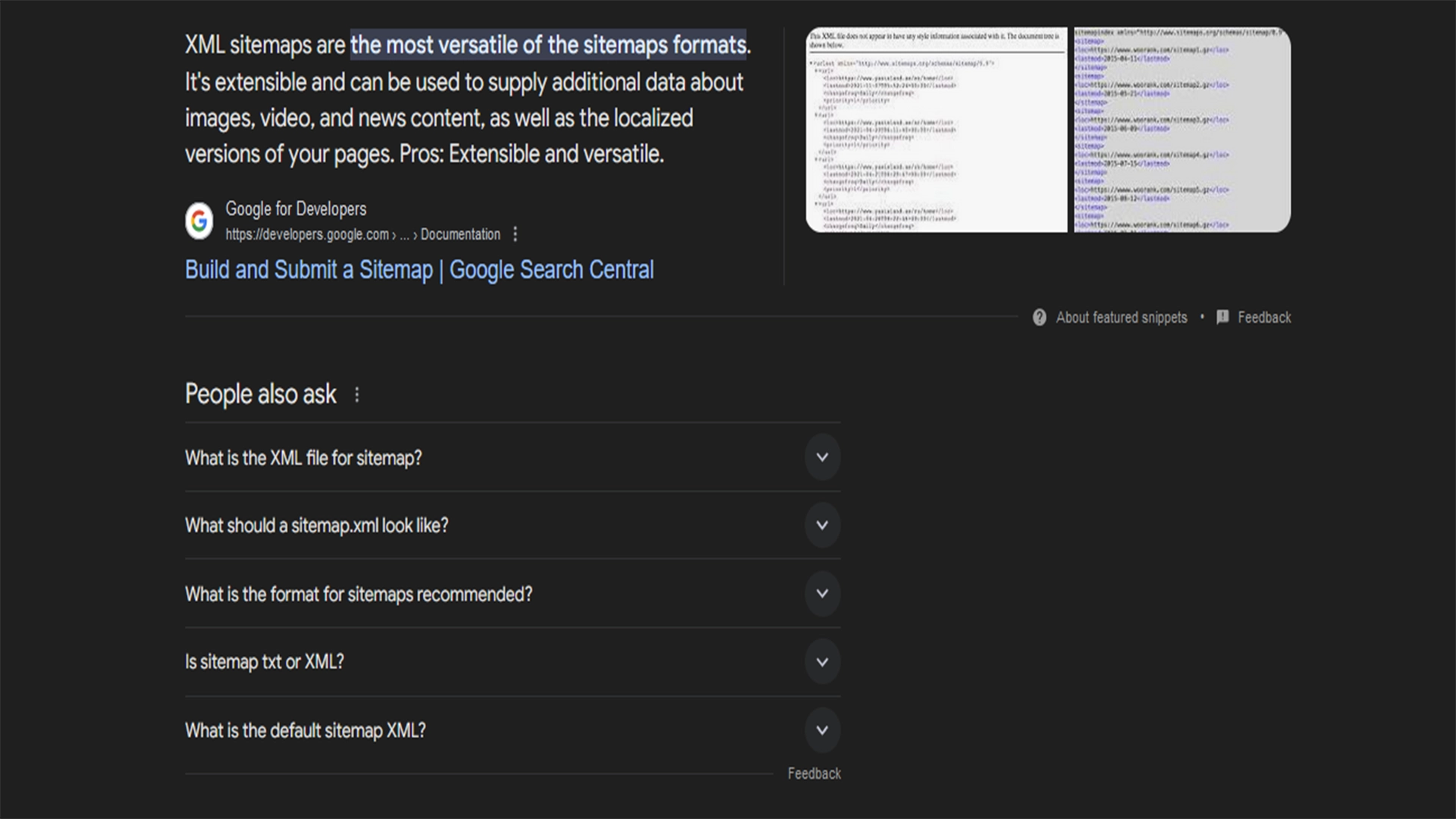1456x819 pixels.
Task: Expand 'Is sitemap txt or XML?' dropdown
Action: 822,661
